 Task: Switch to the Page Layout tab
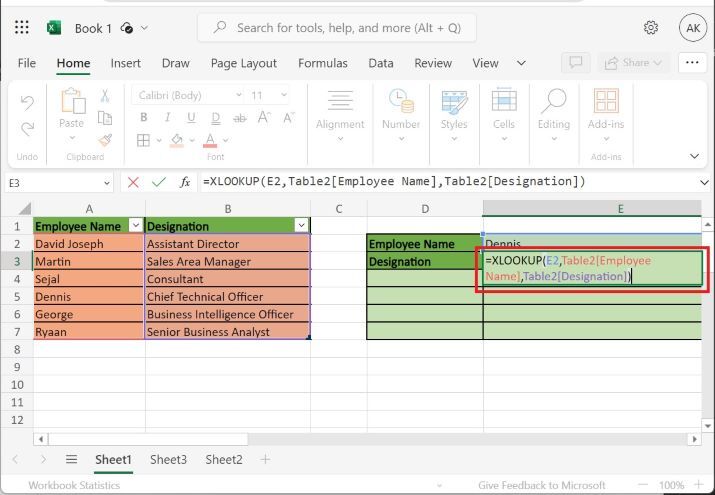pyautogui.click(x=244, y=63)
